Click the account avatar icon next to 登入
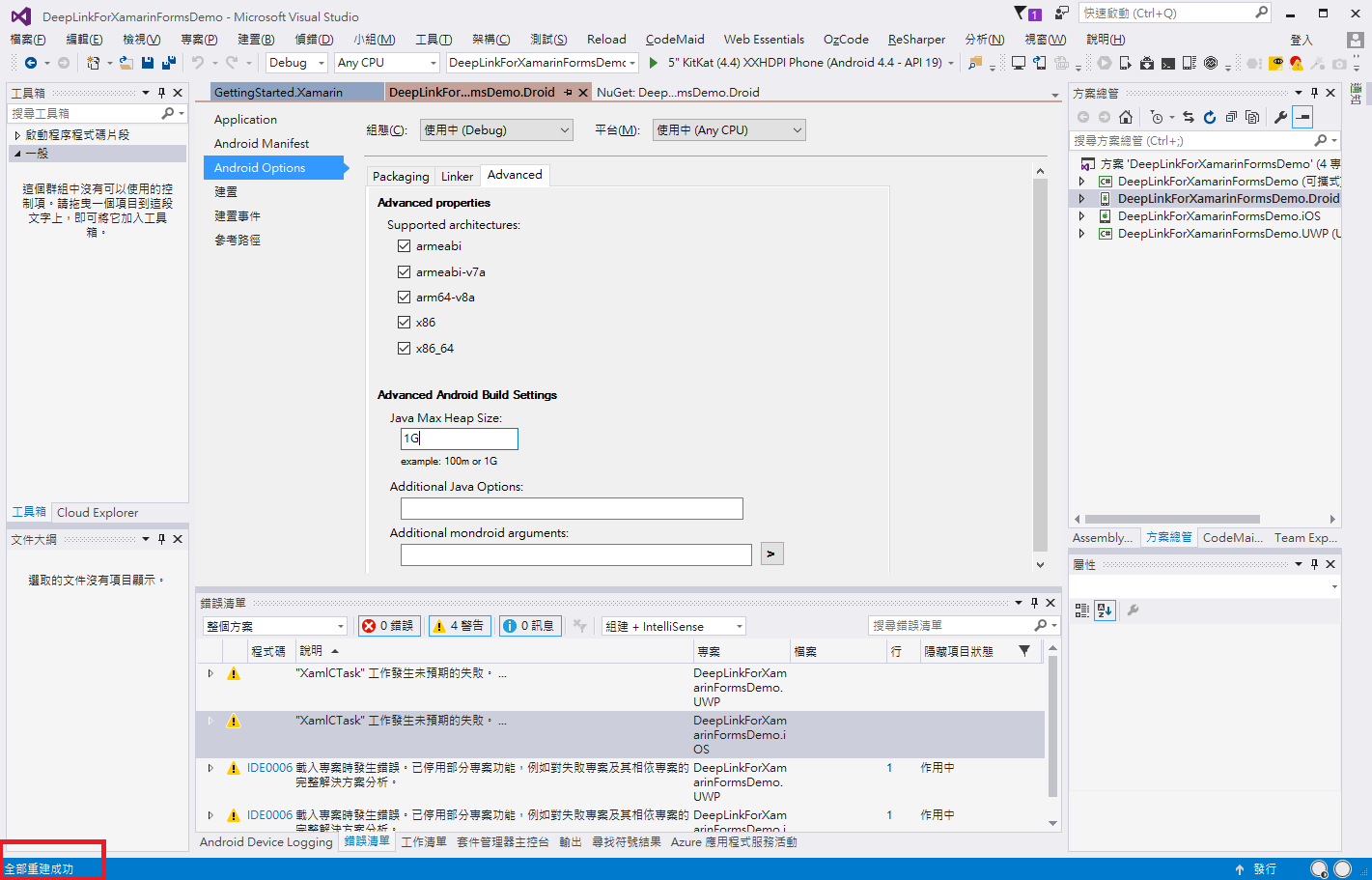This screenshot has height=880, width=1372. click(x=1355, y=40)
